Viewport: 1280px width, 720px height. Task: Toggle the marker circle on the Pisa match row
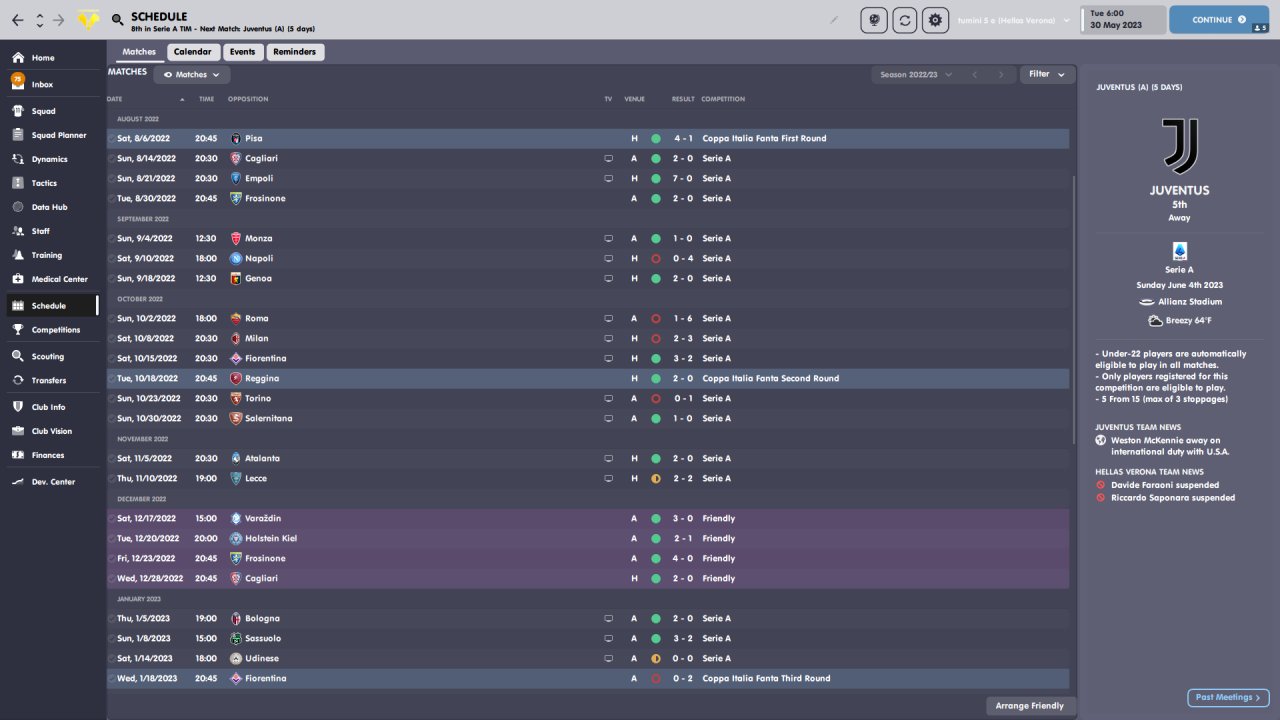point(111,138)
